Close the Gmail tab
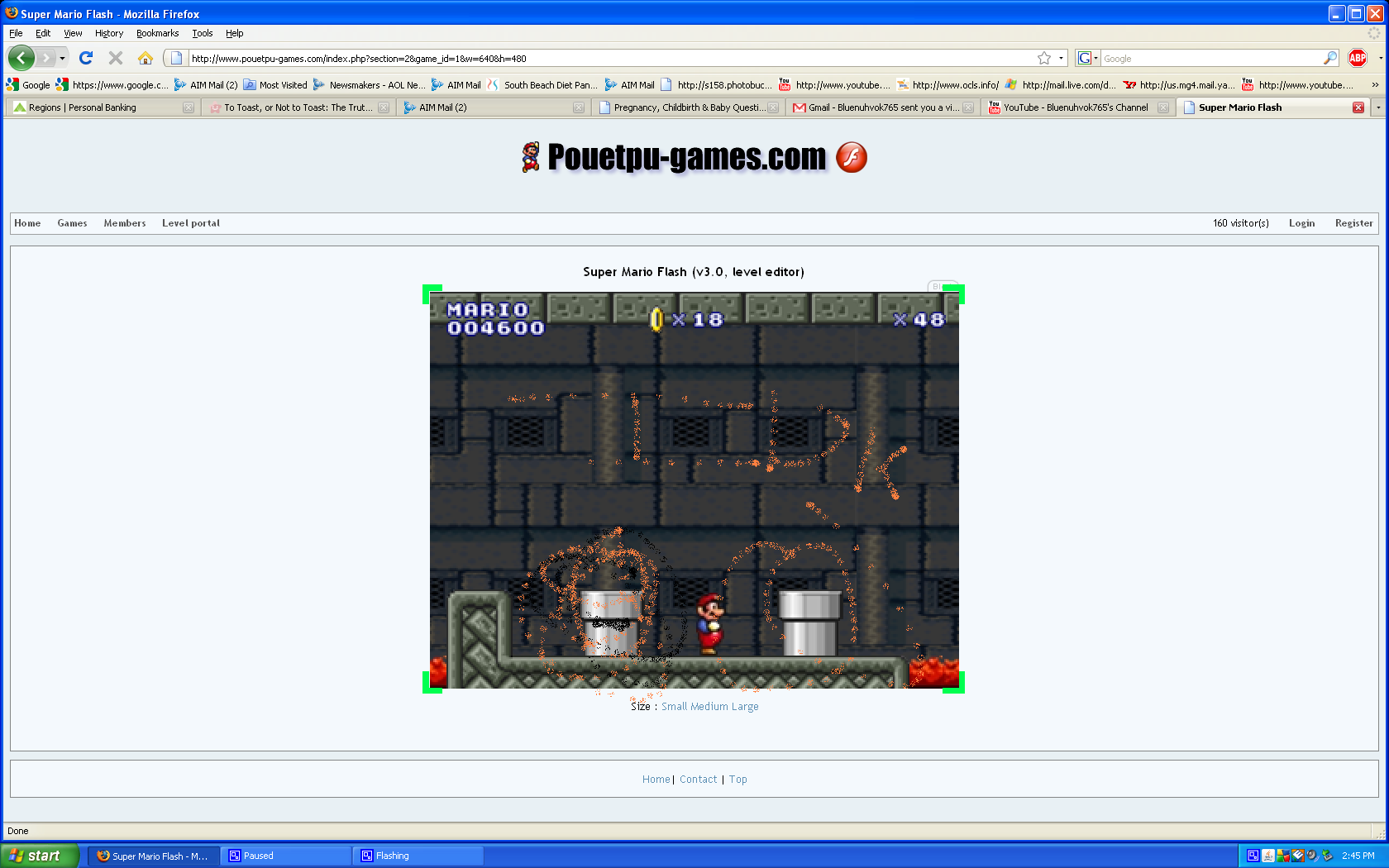The image size is (1389, 868). tap(968, 107)
